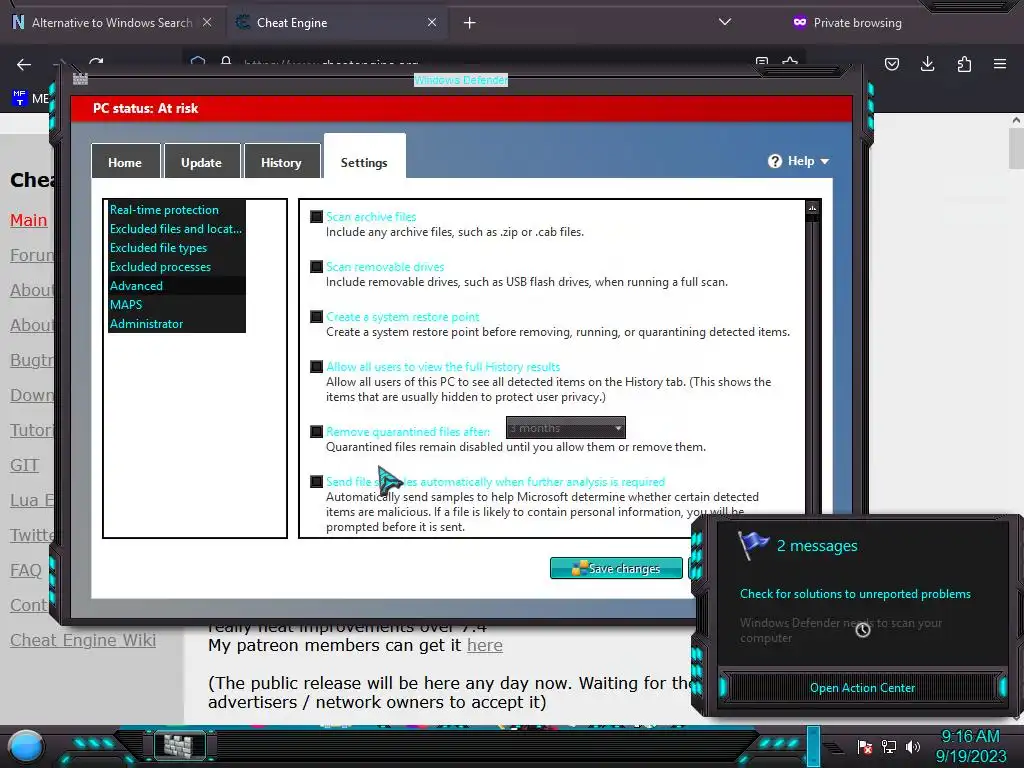The height and width of the screenshot is (768, 1024).
Task: Enable the Scan archive files checkbox
Action: (317, 217)
